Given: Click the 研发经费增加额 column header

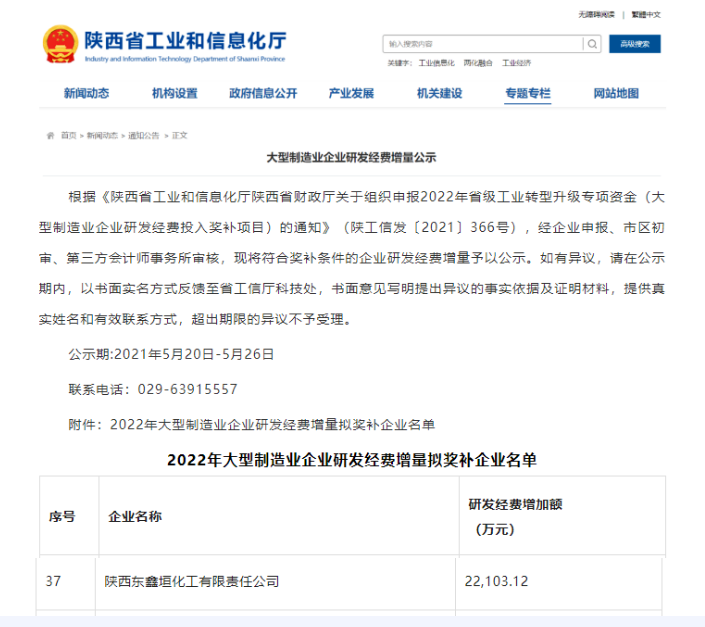Looking at the screenshot, I should tap(516, 504).
